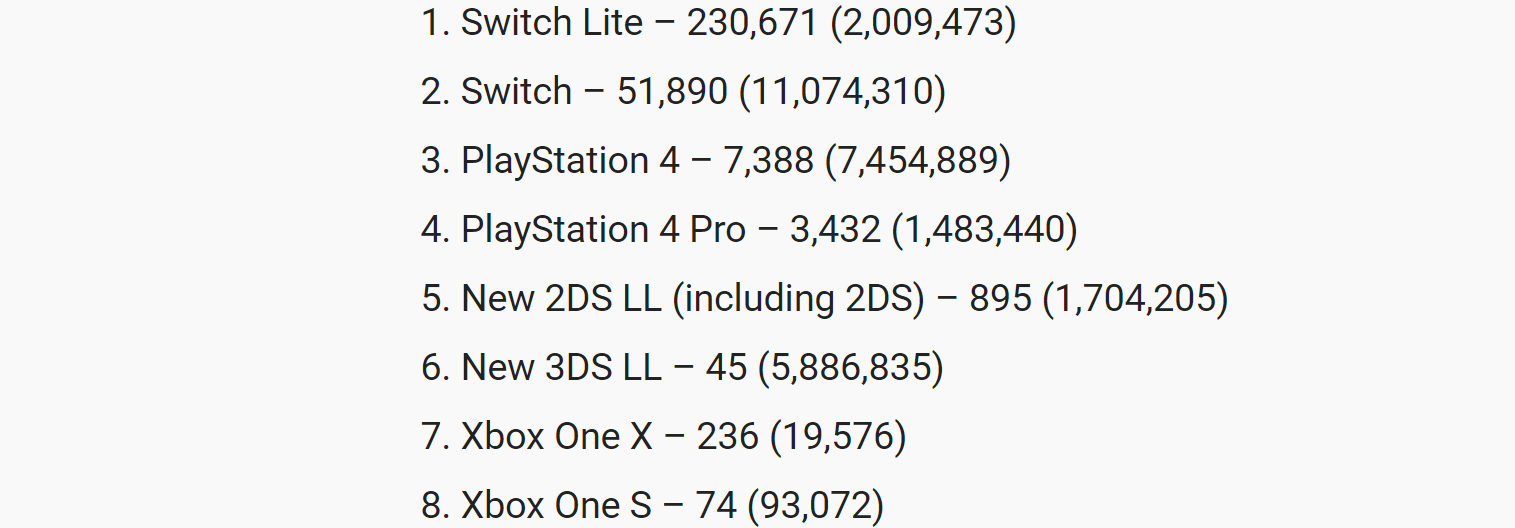Image resolution: width=1515 pixels, height=528 pixels.
Task: Click the New 2DS LL text
Action: (561, 298)
